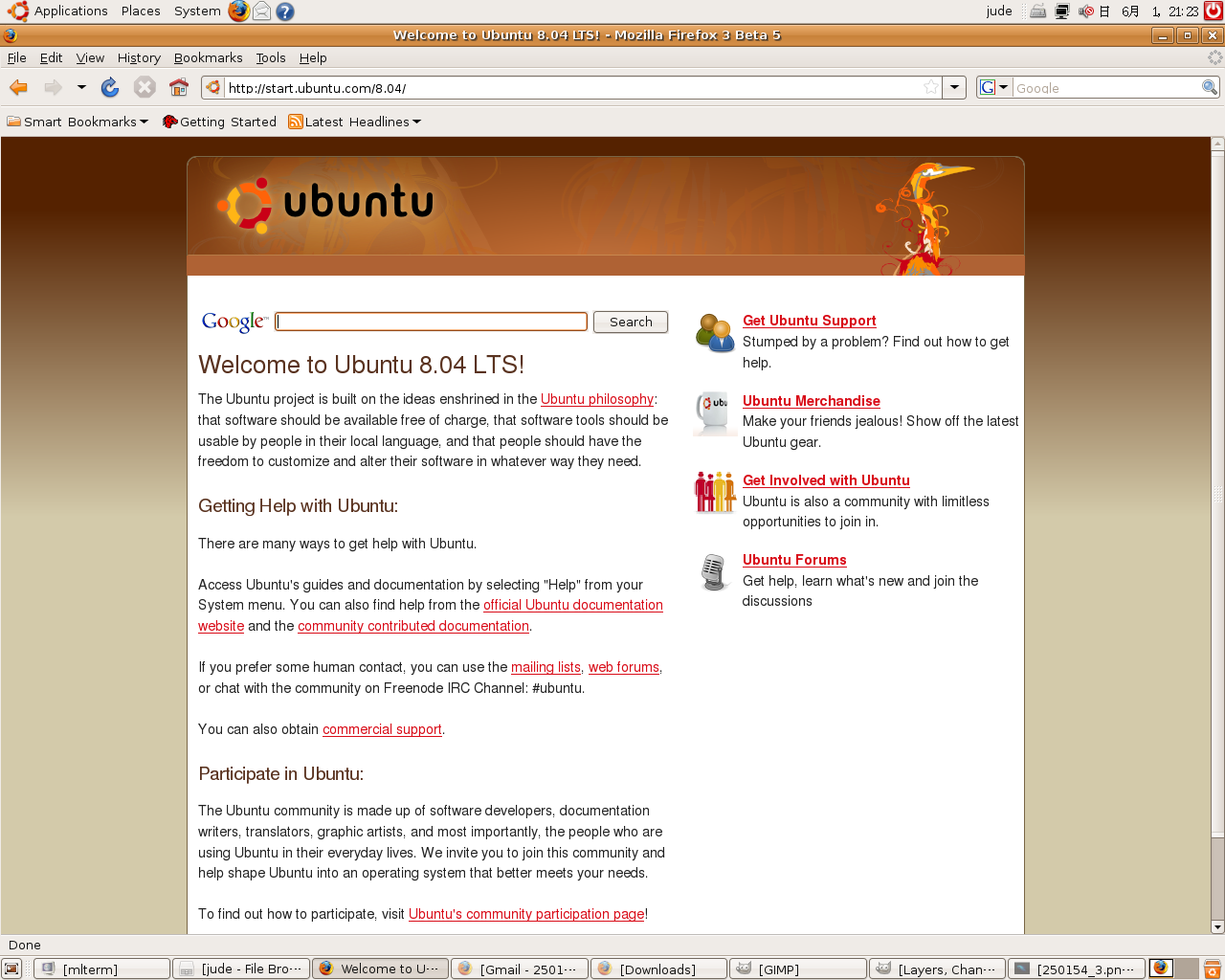
Task: Click the network monitor icon in panel
Action: [1062, 11]
